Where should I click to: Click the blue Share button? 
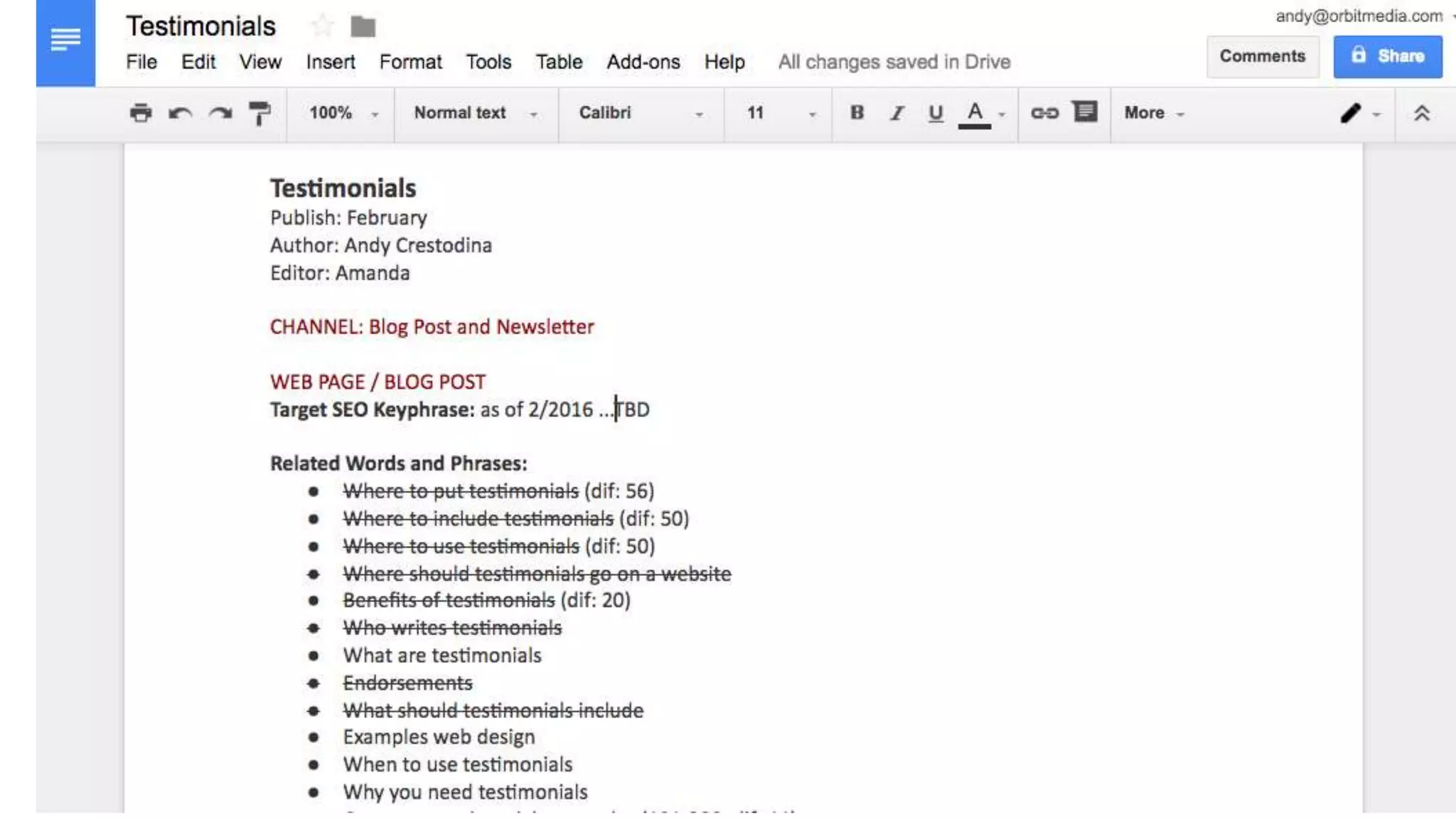1387,56
